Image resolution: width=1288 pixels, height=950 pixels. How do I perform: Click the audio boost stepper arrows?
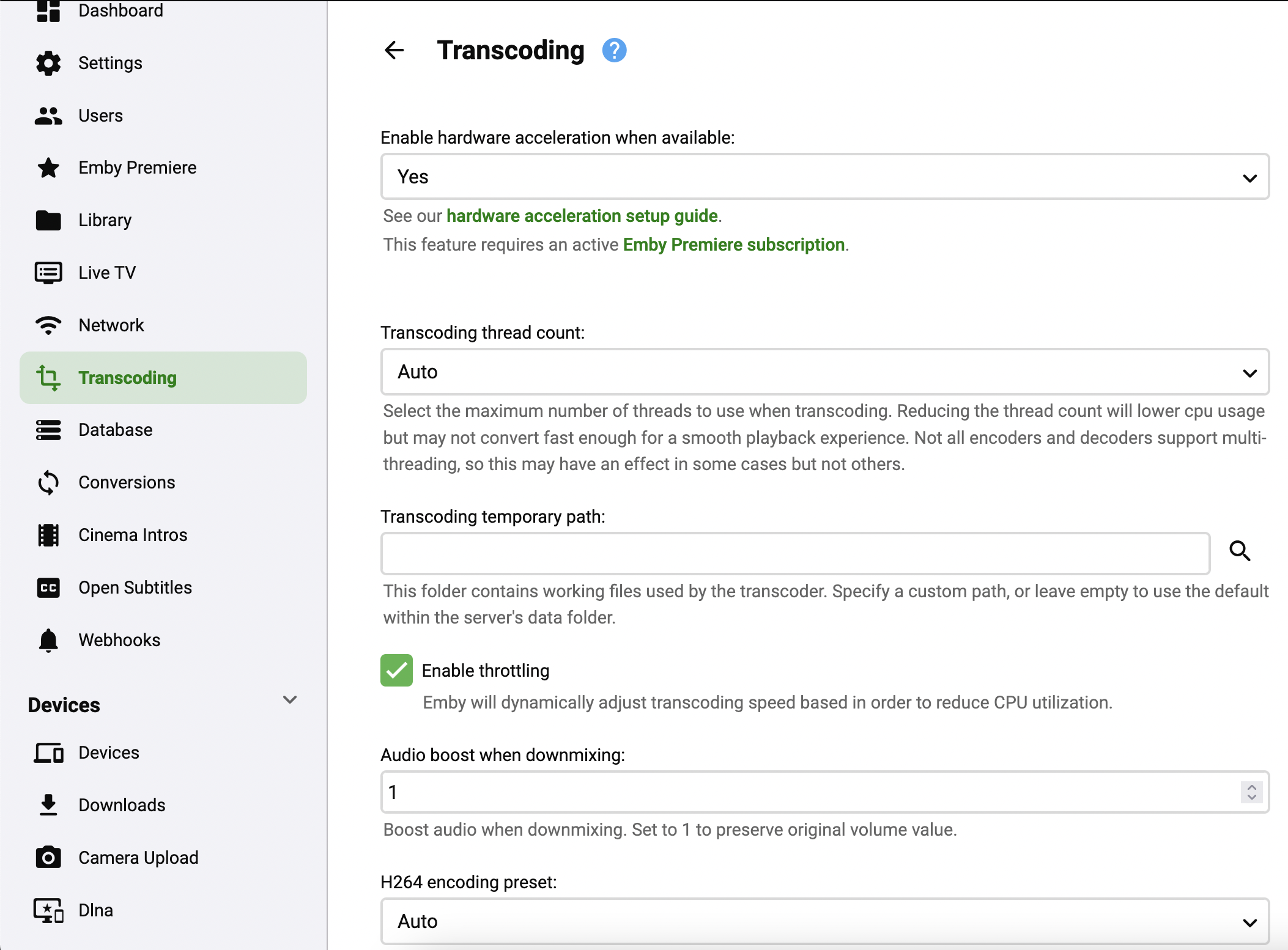(x=1251, y=792)
